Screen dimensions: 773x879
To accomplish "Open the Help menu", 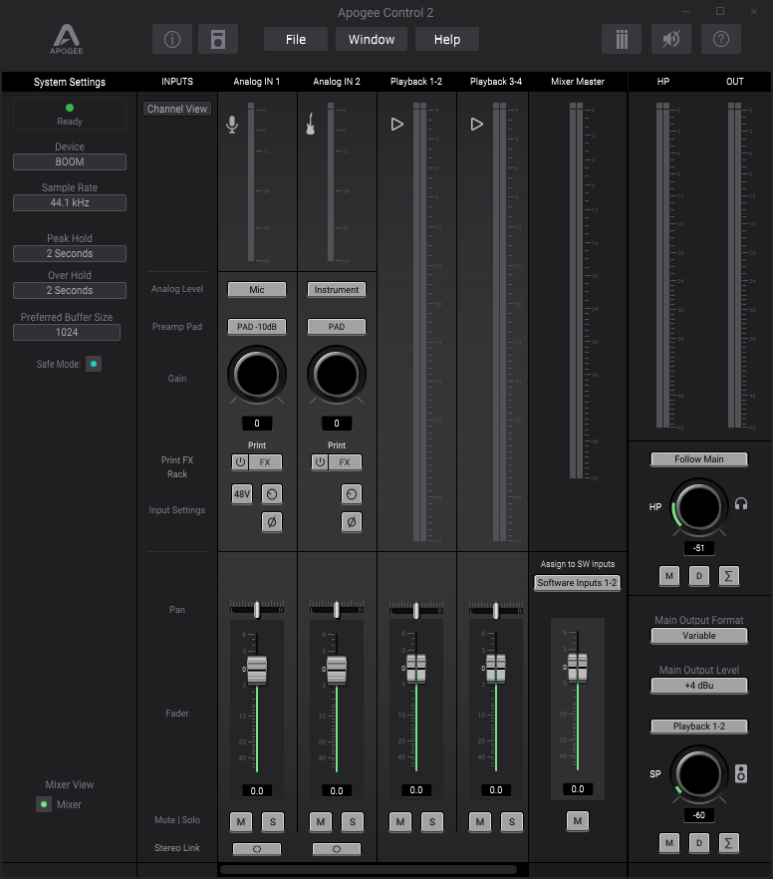I will (x=447, y=39).
